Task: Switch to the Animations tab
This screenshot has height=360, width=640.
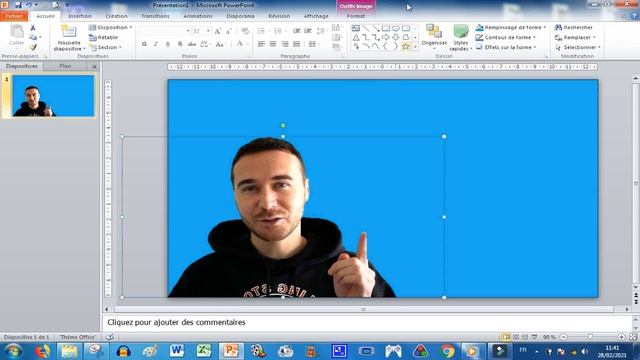Action: tap(198, 16)
